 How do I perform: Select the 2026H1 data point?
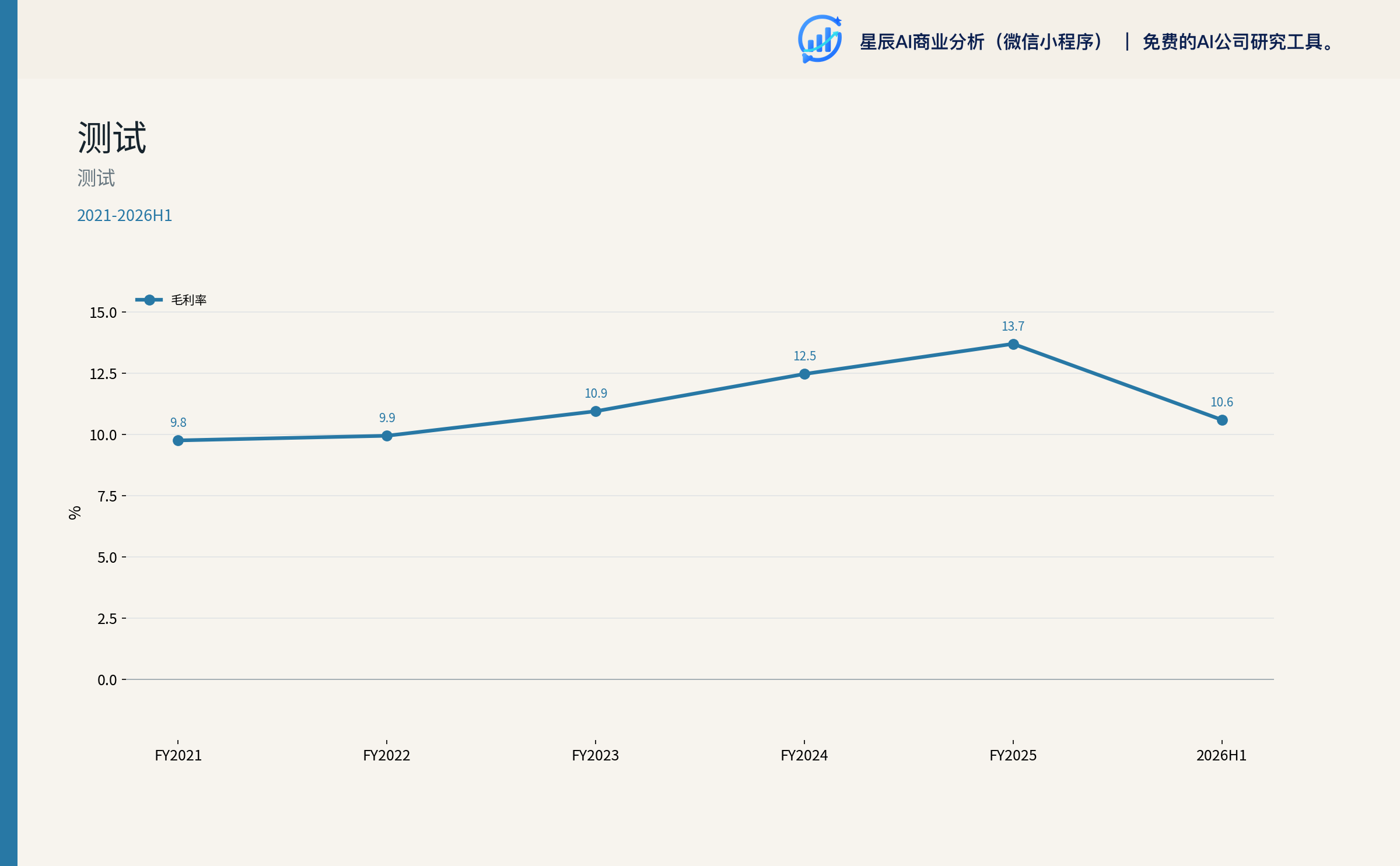pos(1222,420)
